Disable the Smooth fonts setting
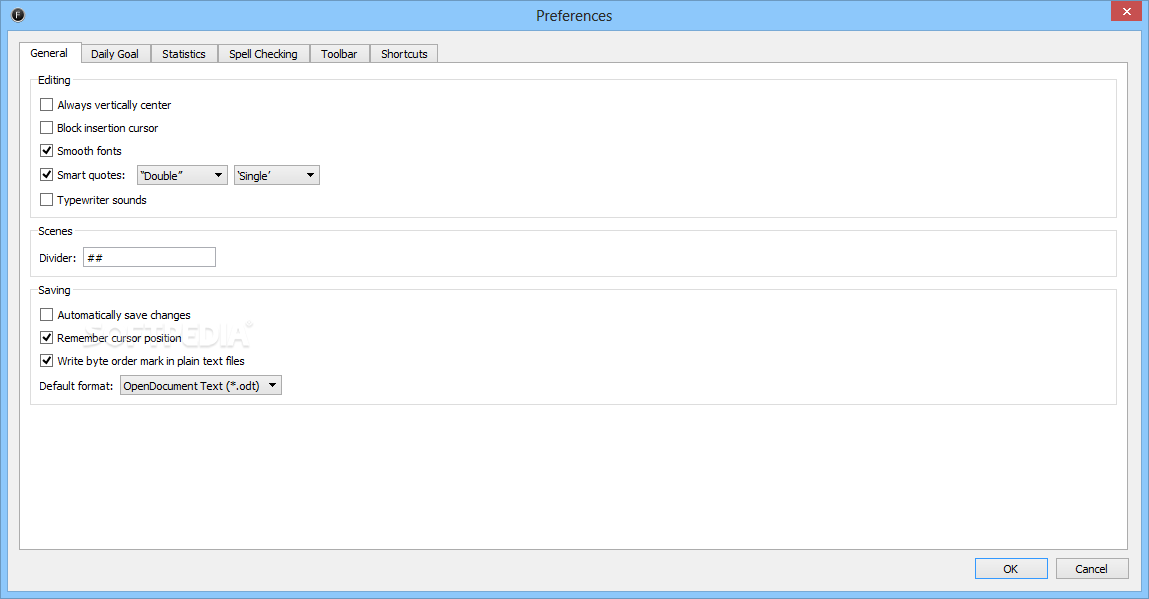The width and height of the screenshot is (1149, 599). [46, 150]
